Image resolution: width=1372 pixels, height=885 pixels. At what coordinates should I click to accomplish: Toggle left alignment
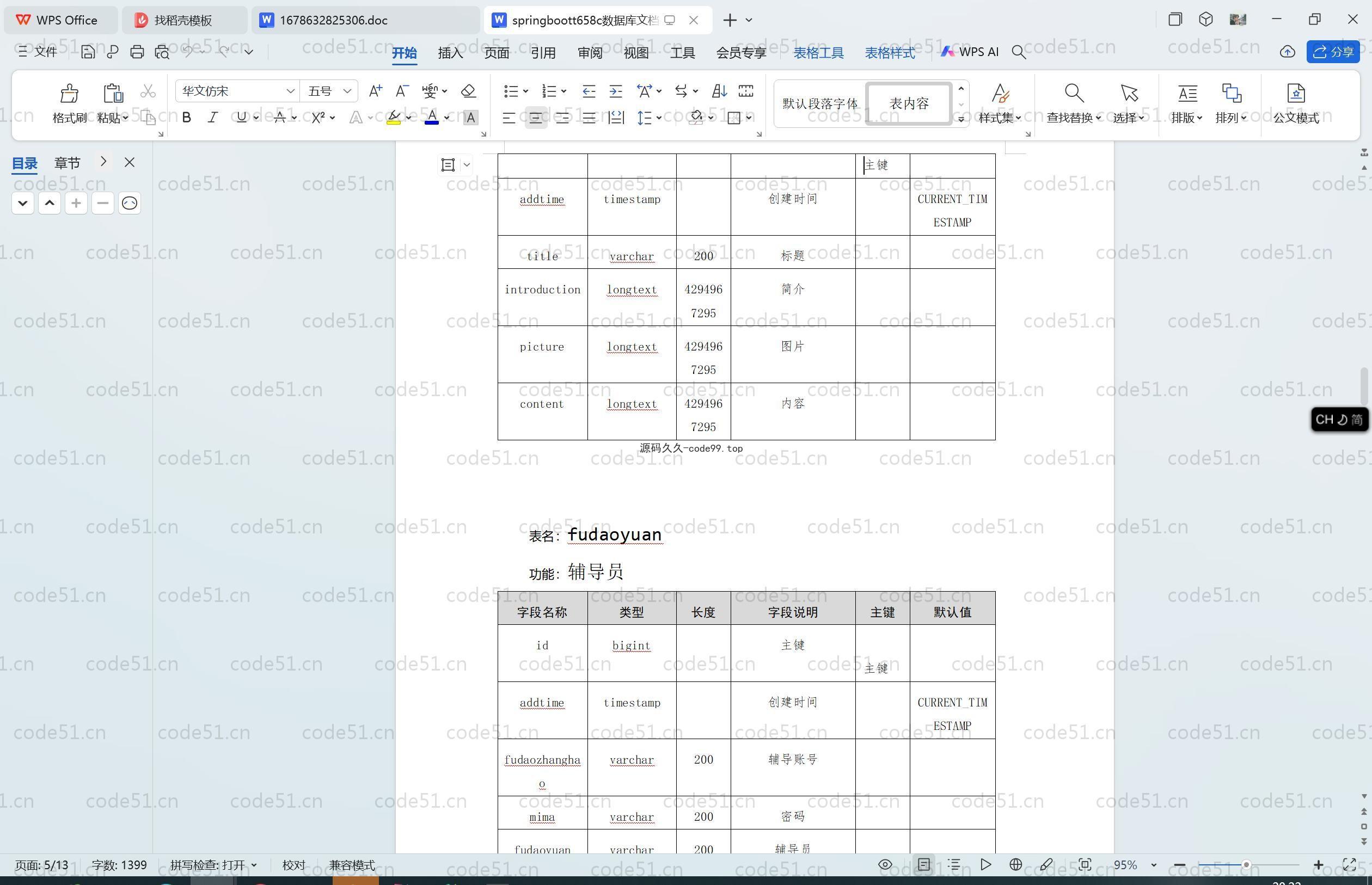(x=509, y=118)
